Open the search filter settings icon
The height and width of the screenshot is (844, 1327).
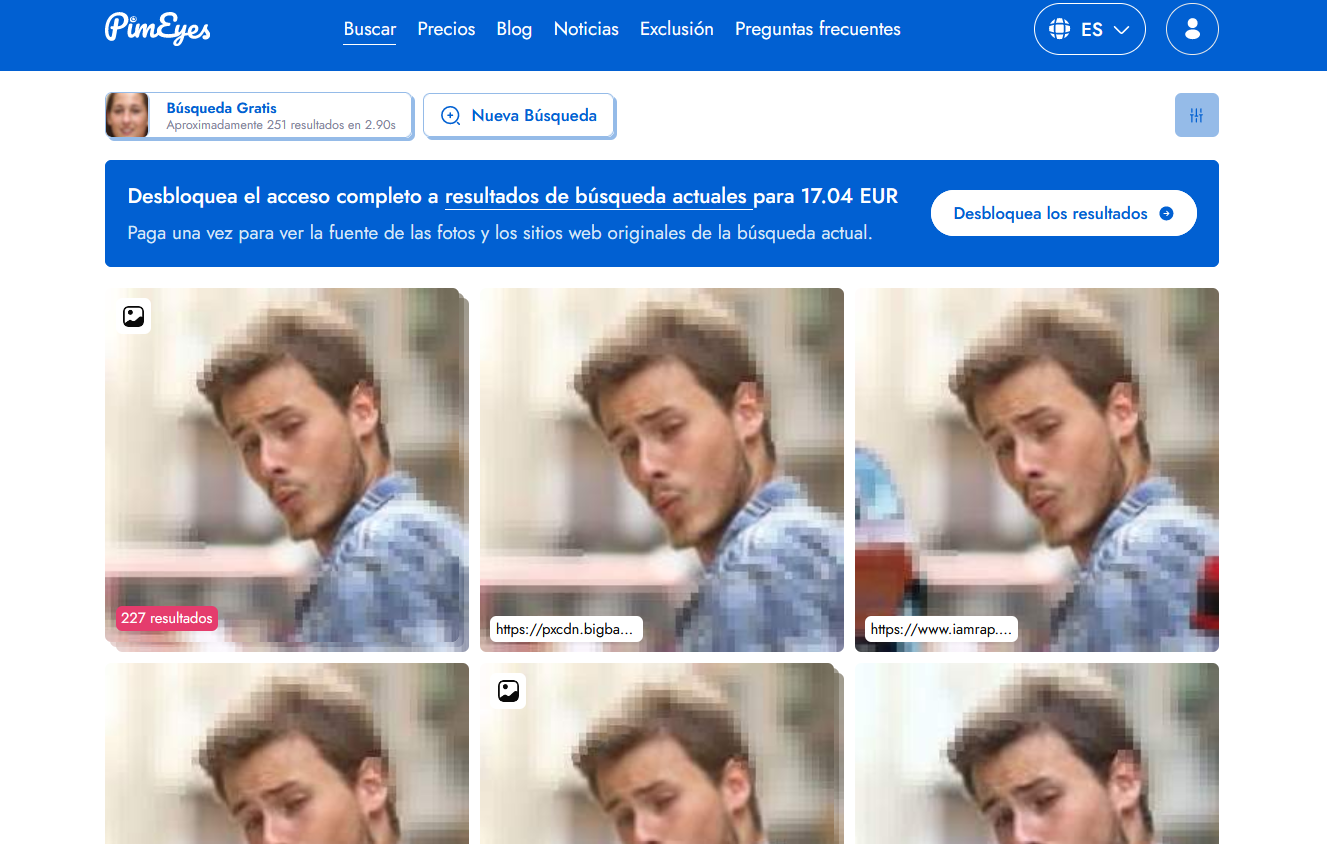pyautogui.click(x=1196, y=115)
